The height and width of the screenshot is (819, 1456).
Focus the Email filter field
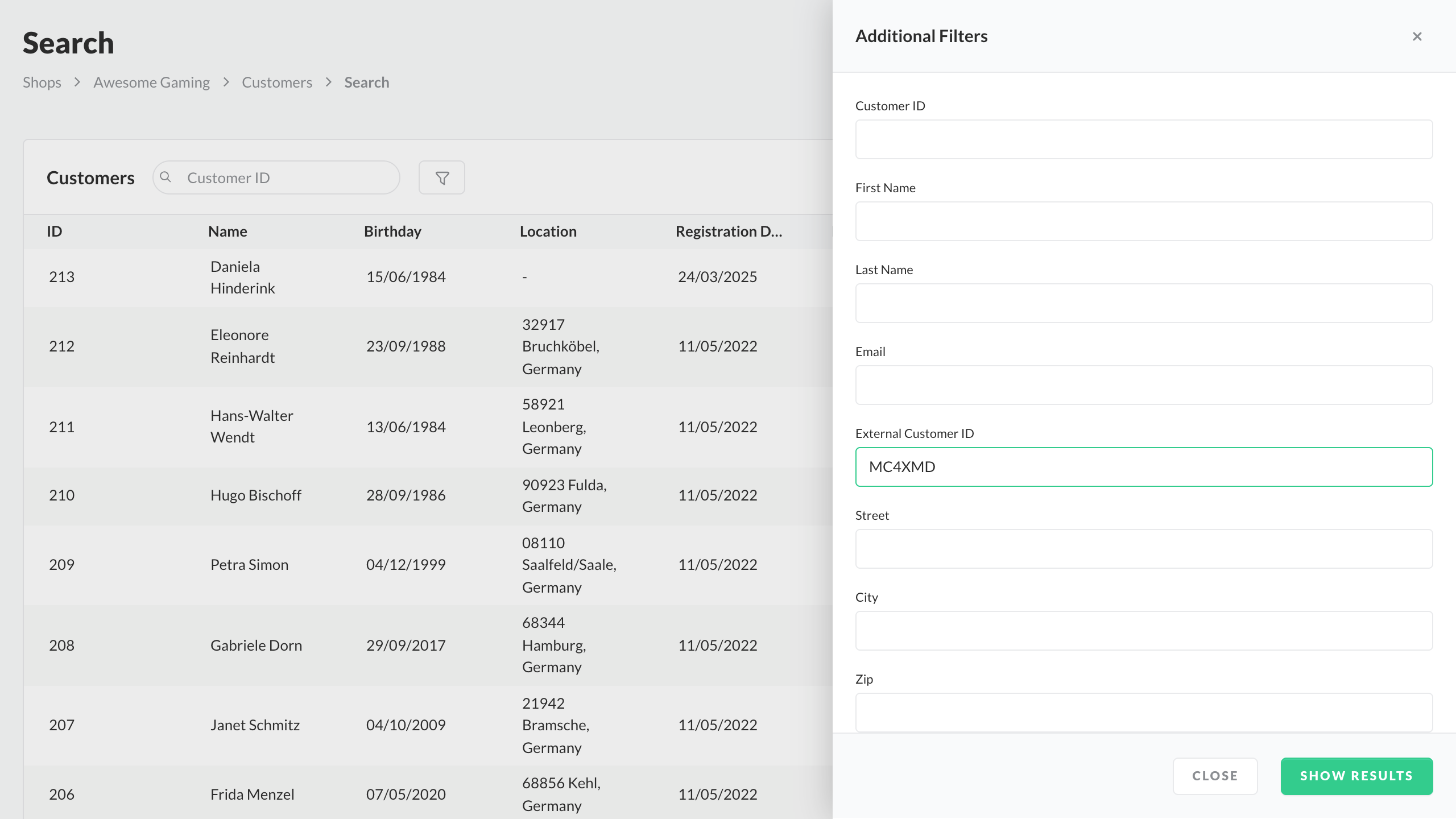[x=1143, y=385]
